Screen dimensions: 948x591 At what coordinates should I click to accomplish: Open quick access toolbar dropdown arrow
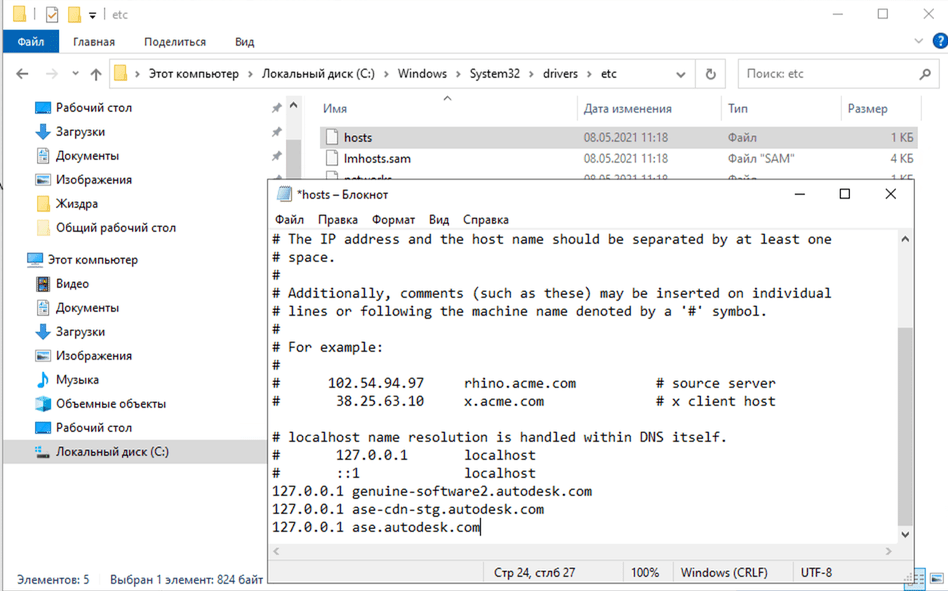tap(93, 15)
